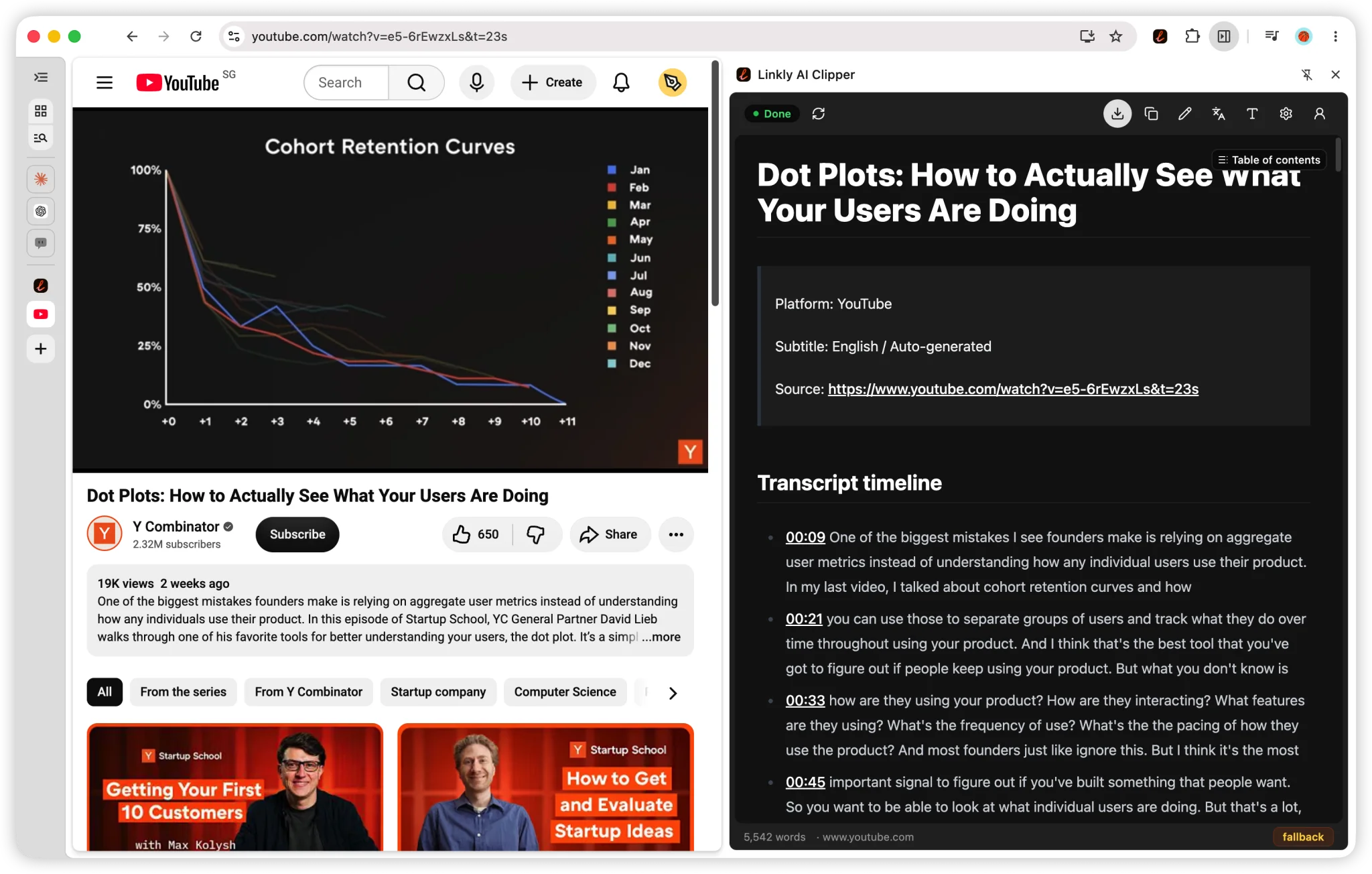
Task: Open the Create button on YouTube
Action: pyautogui.click(x=553, y=82)
